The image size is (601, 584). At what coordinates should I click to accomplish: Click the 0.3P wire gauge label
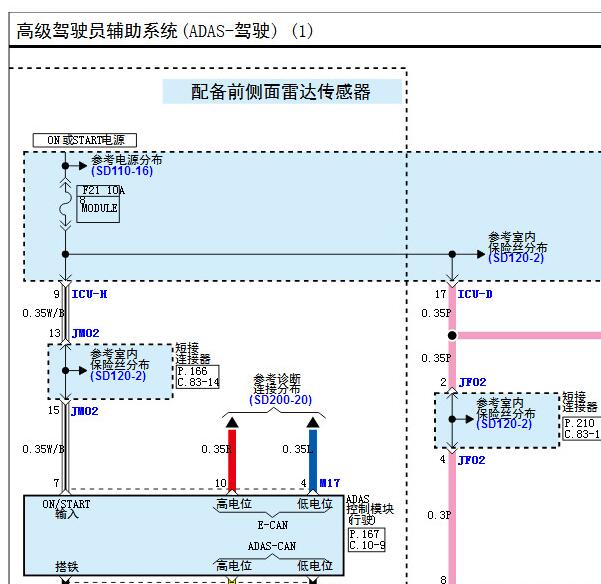coord(439,515)
